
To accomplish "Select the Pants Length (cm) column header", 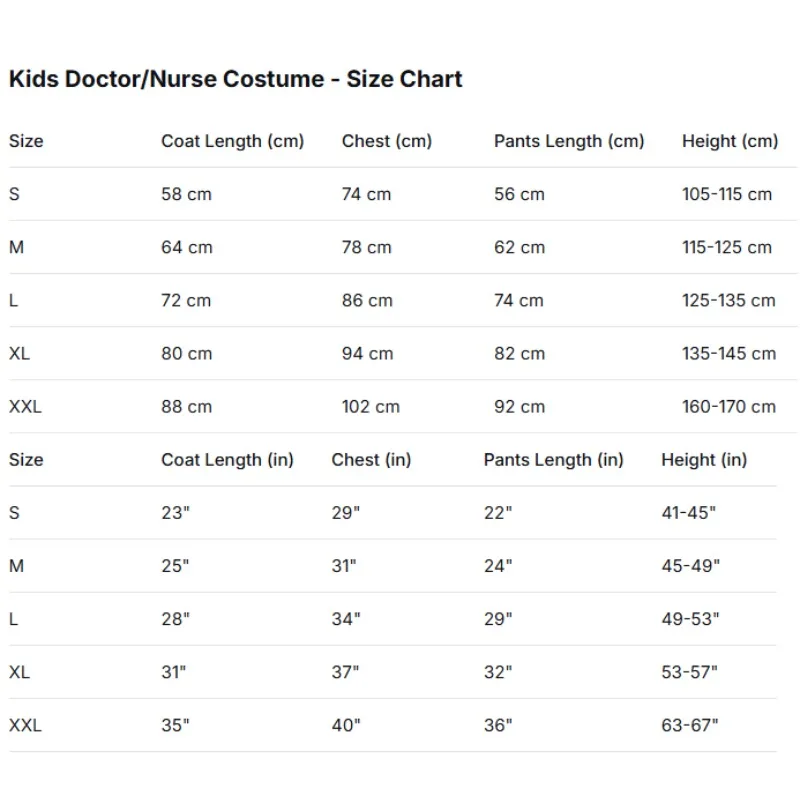I will (569, 141).
